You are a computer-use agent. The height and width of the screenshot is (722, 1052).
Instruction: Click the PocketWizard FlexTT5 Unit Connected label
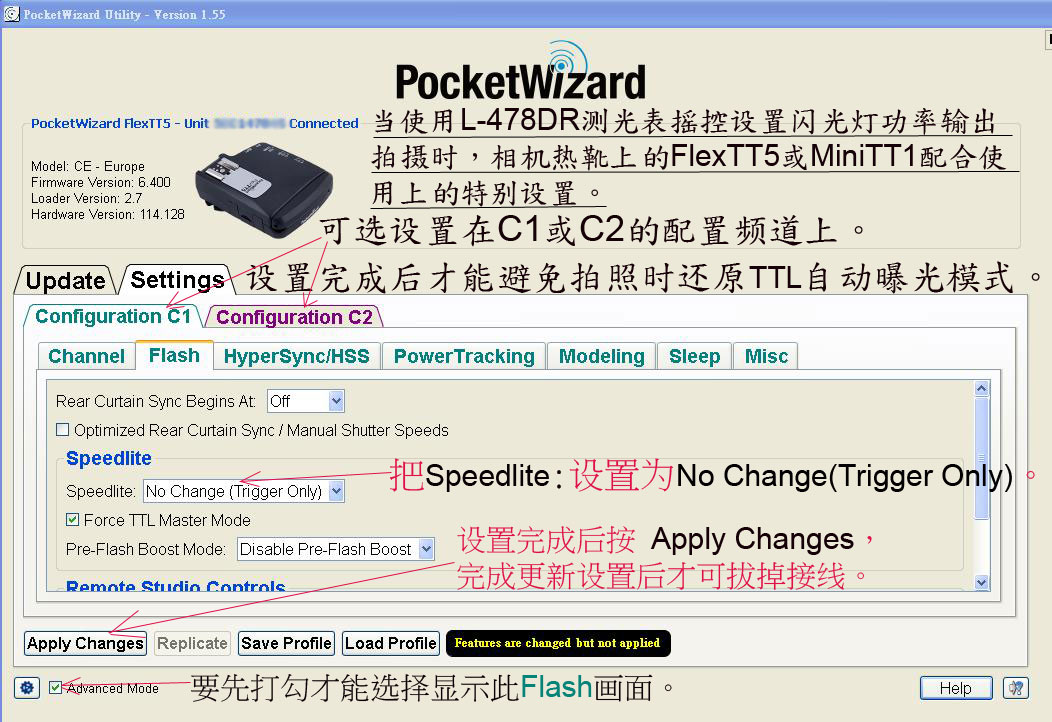point(195,123)
